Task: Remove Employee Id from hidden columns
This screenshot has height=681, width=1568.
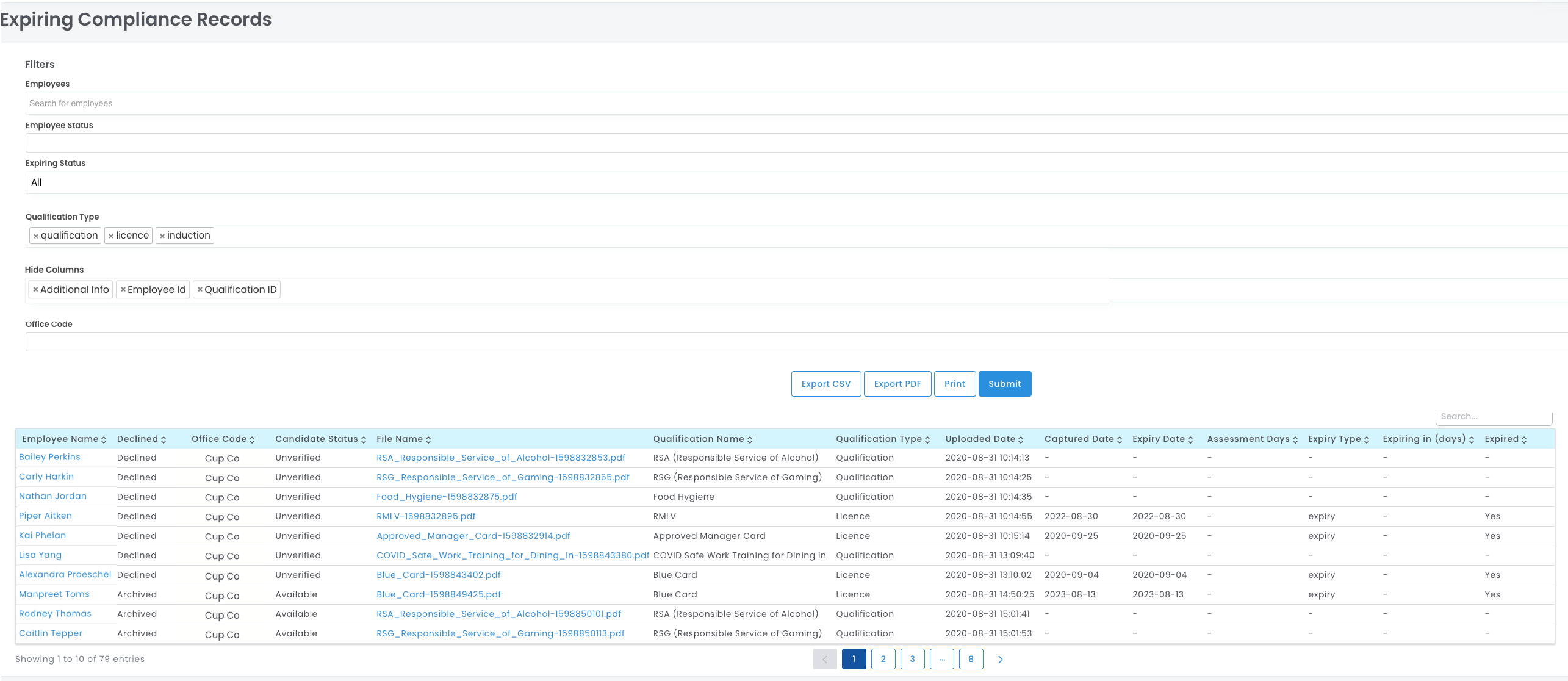Action: 123,290
